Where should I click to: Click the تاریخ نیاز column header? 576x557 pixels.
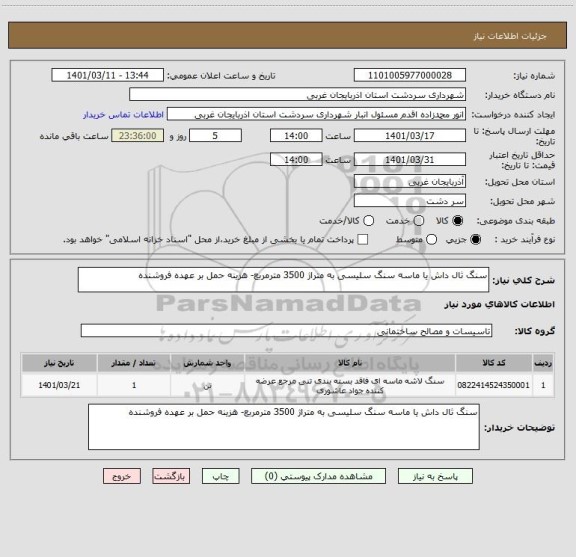pyautogui.click(x=59, y=363)
